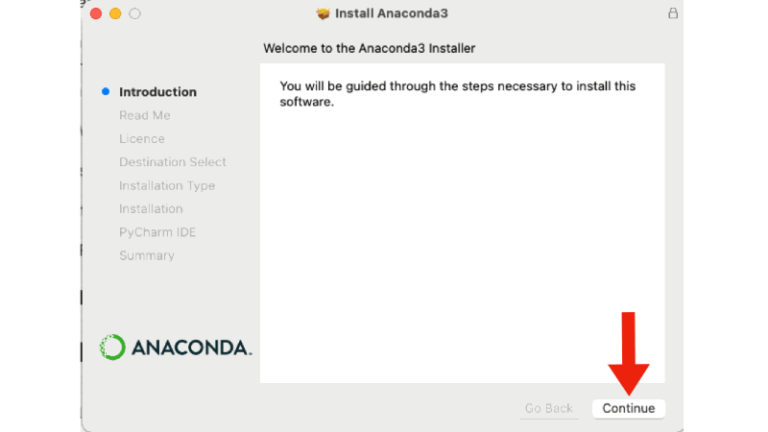Click the blue bullet next to Introduction
Viewport: 768px width, 432px height.
click(105, 91)
